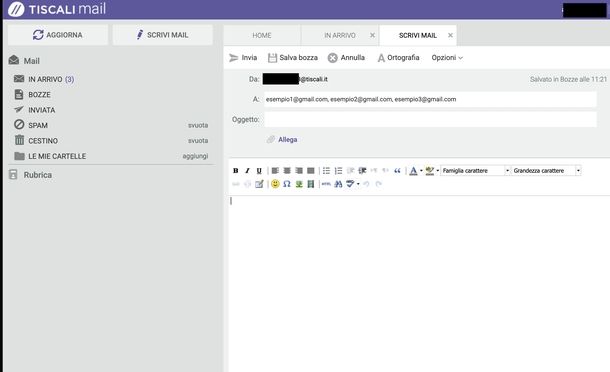
Task: Click the Mail envelope icon in sidebar
Action: [x=14, y=60]
